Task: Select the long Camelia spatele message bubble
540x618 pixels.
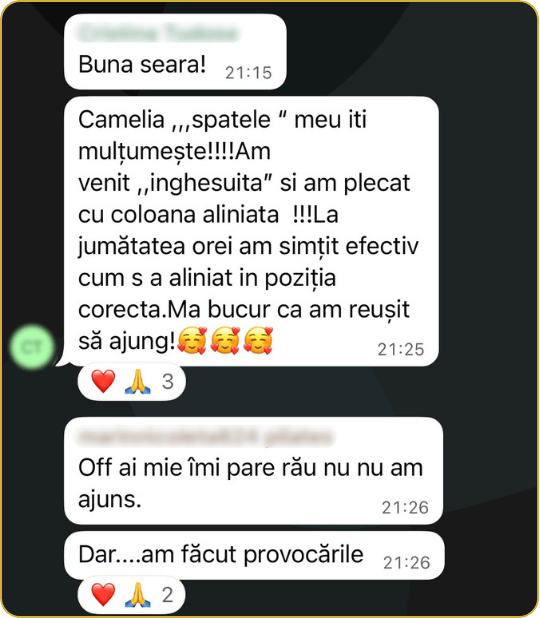Action: coord(251,231)
